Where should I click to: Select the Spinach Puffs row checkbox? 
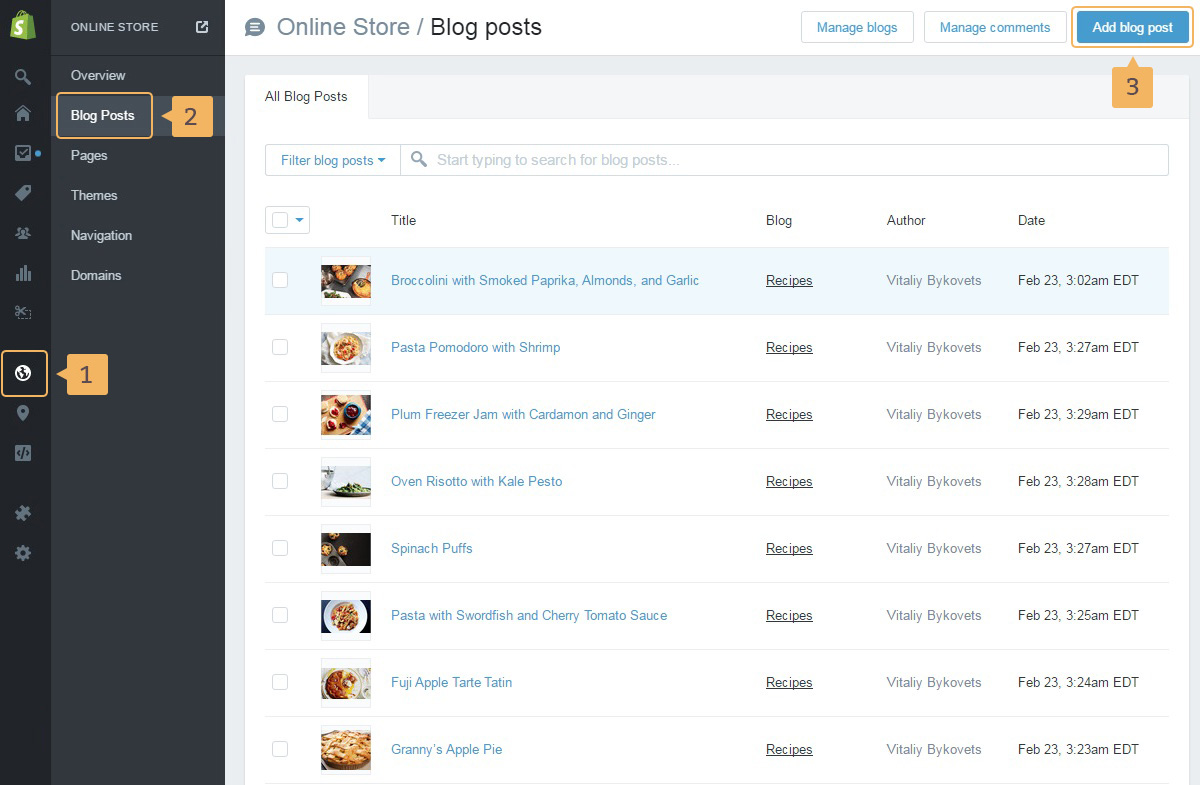(x=280, y=548)
